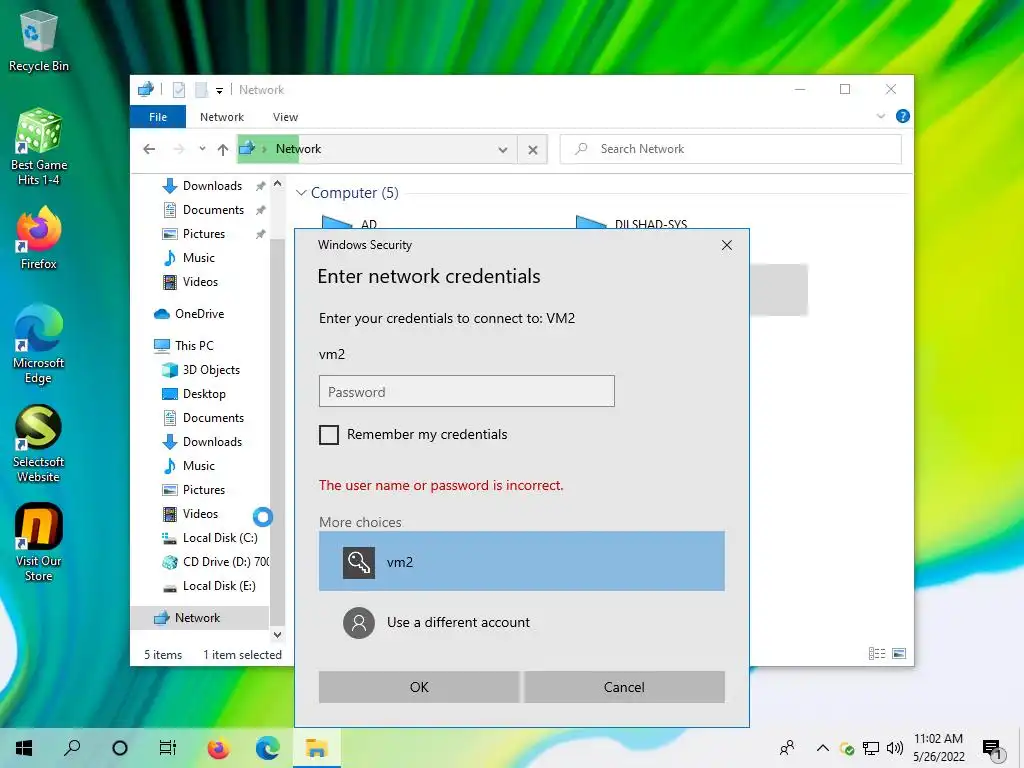Launch Firefox from the desktop shortcut
The image size is (1024, 768).
coord(39,238)
